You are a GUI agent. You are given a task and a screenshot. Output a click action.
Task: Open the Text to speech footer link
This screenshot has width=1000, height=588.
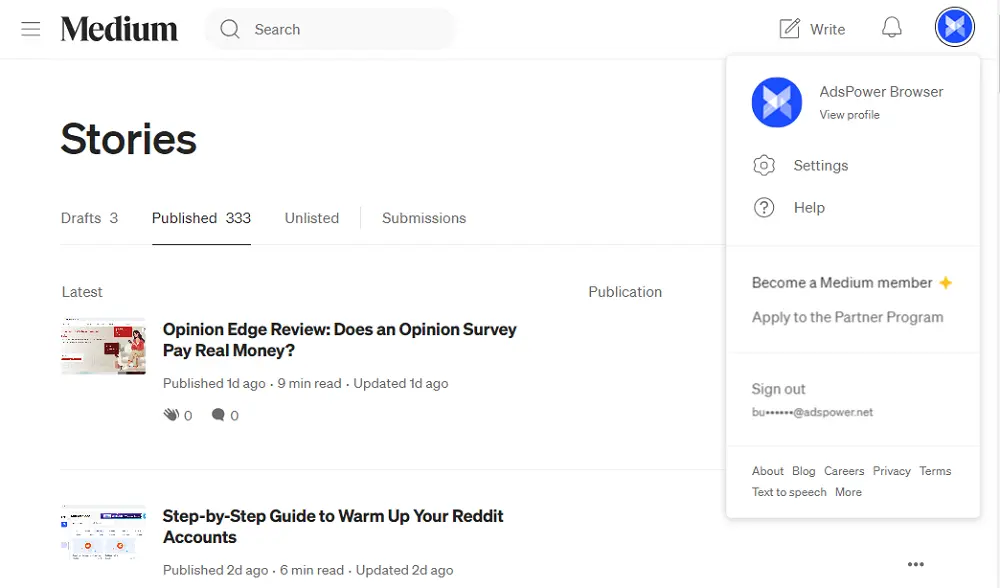coord(789,492)
